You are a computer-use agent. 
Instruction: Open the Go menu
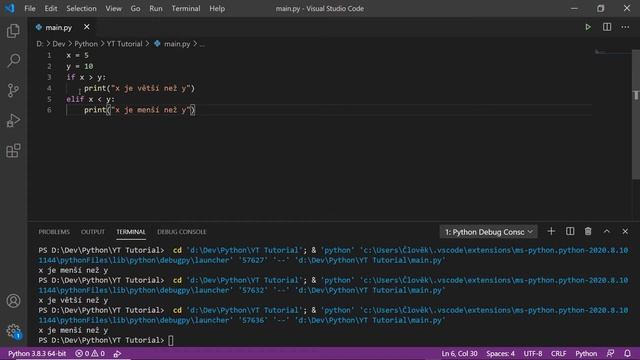pos(136,9)
